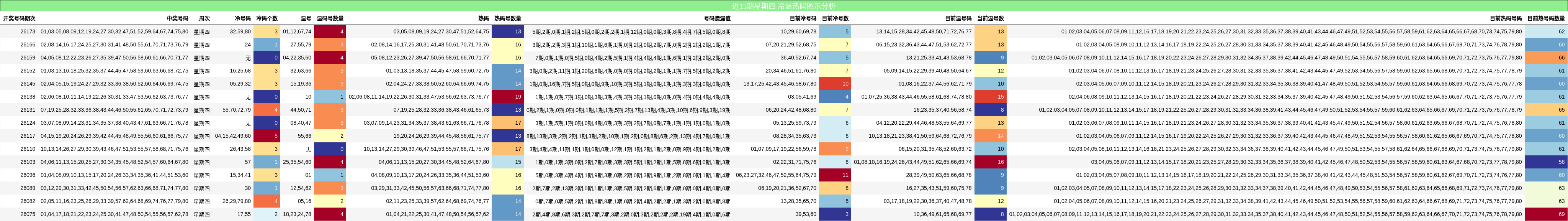Image resolution: width=1568 pixels, height=221 pixels.
Task: Click current hot count 66 in row 26159
Action: pos(1546,58)
